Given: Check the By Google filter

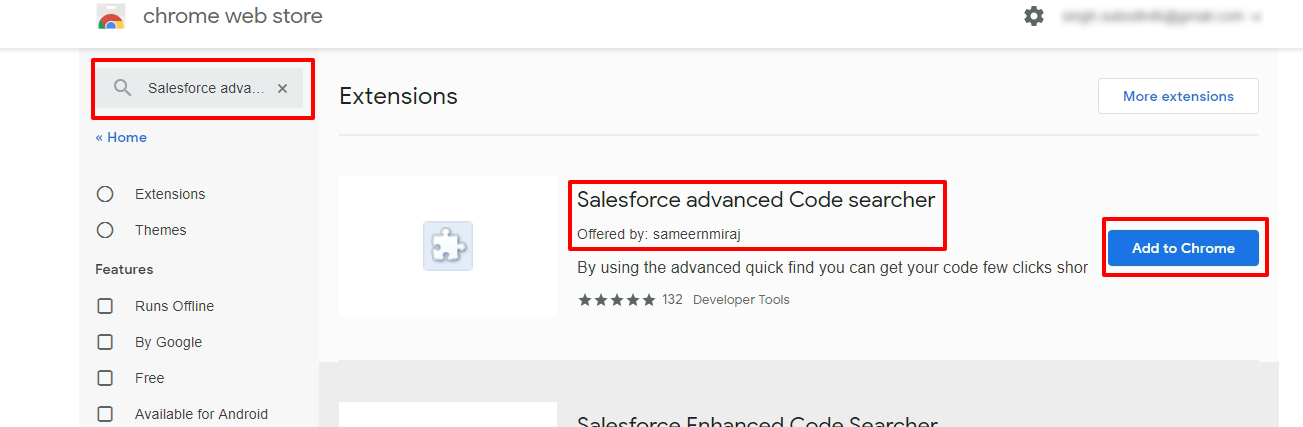Looking at the screenshot, I should [x=105, y=342].
